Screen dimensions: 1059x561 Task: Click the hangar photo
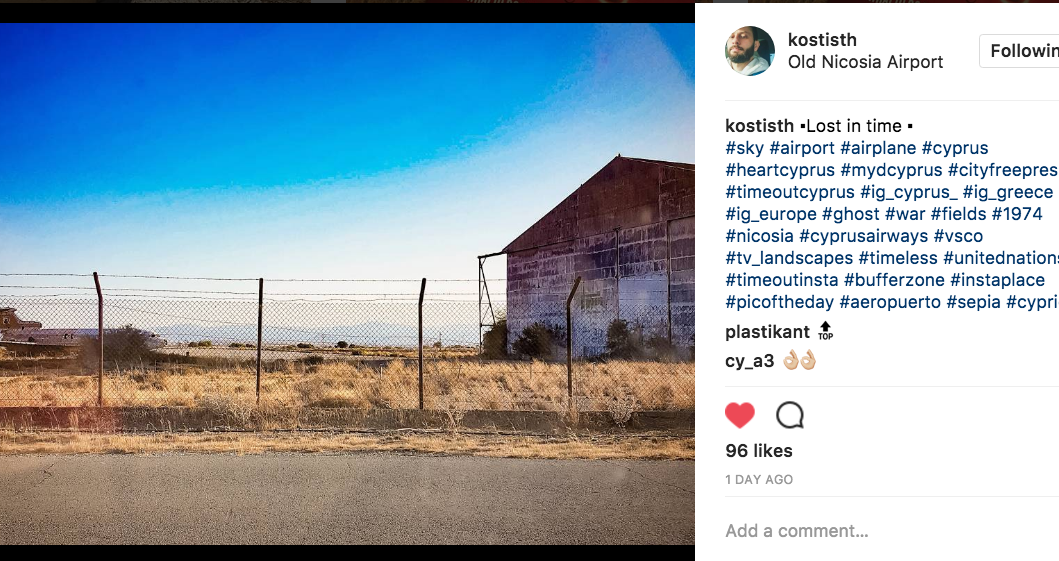tap(347, 284)
